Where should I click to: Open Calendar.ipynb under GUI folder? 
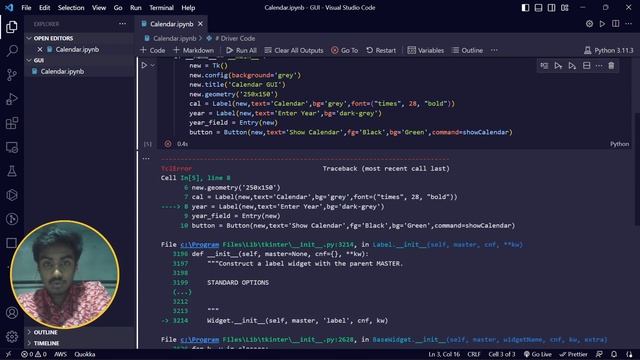[79, 71]
